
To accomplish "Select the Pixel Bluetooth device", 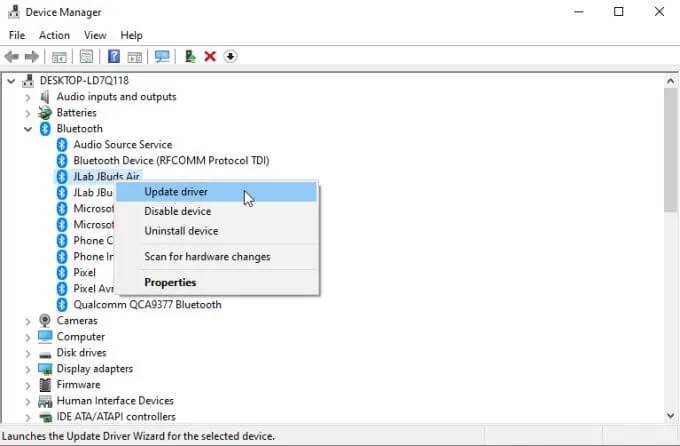I will pyautogui.click(x=85, y=273).
